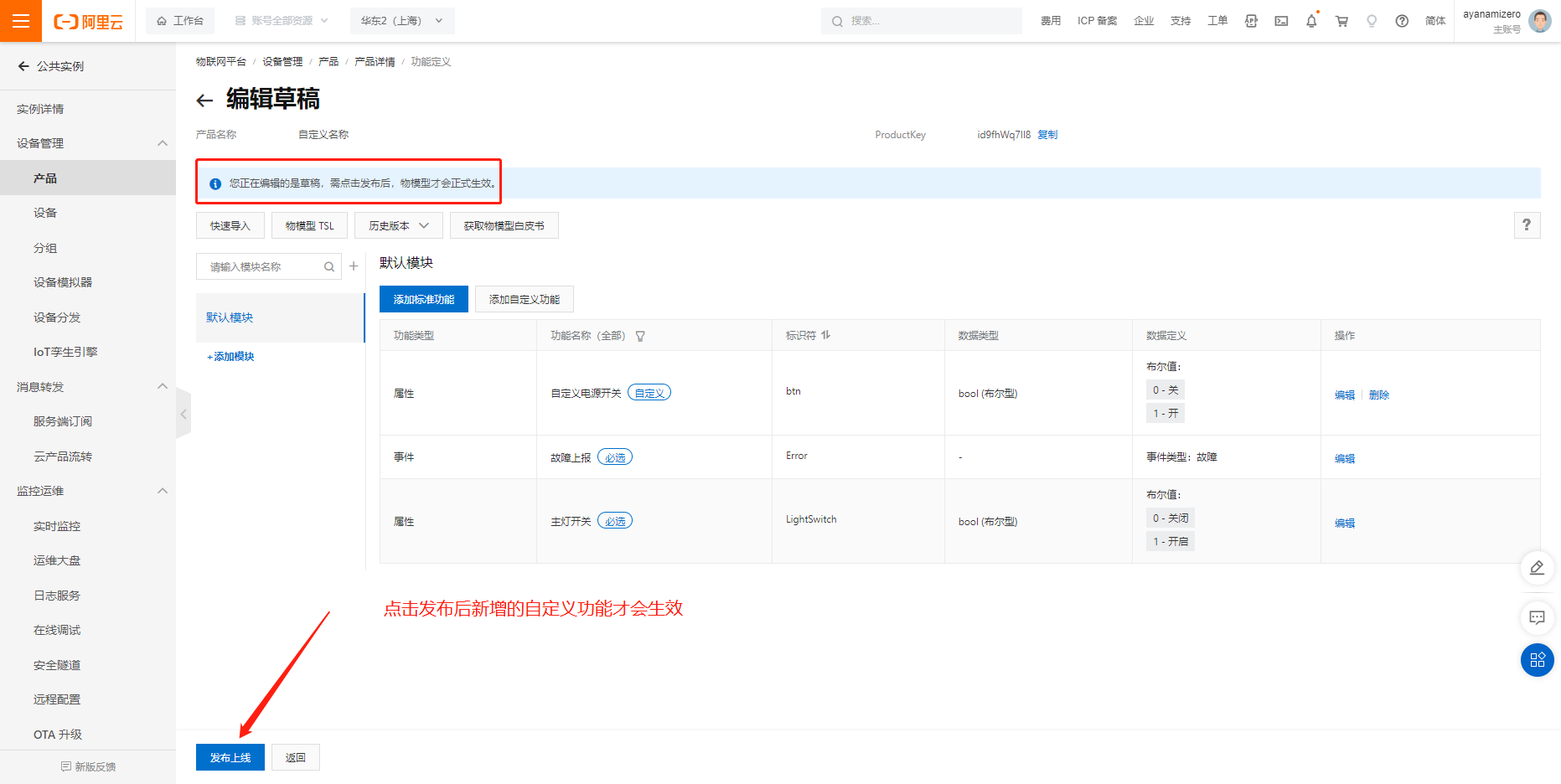This screenshot has height=784, width=1561.
Task: Click the filter icon beside 功能名称
Action: coord(640,336)
